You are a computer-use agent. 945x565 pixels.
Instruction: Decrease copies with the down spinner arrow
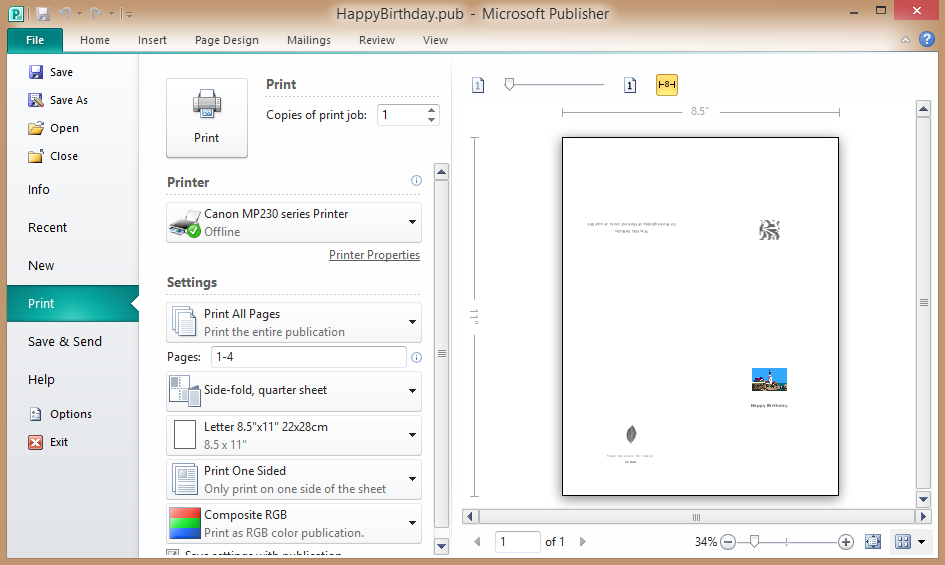432,120
